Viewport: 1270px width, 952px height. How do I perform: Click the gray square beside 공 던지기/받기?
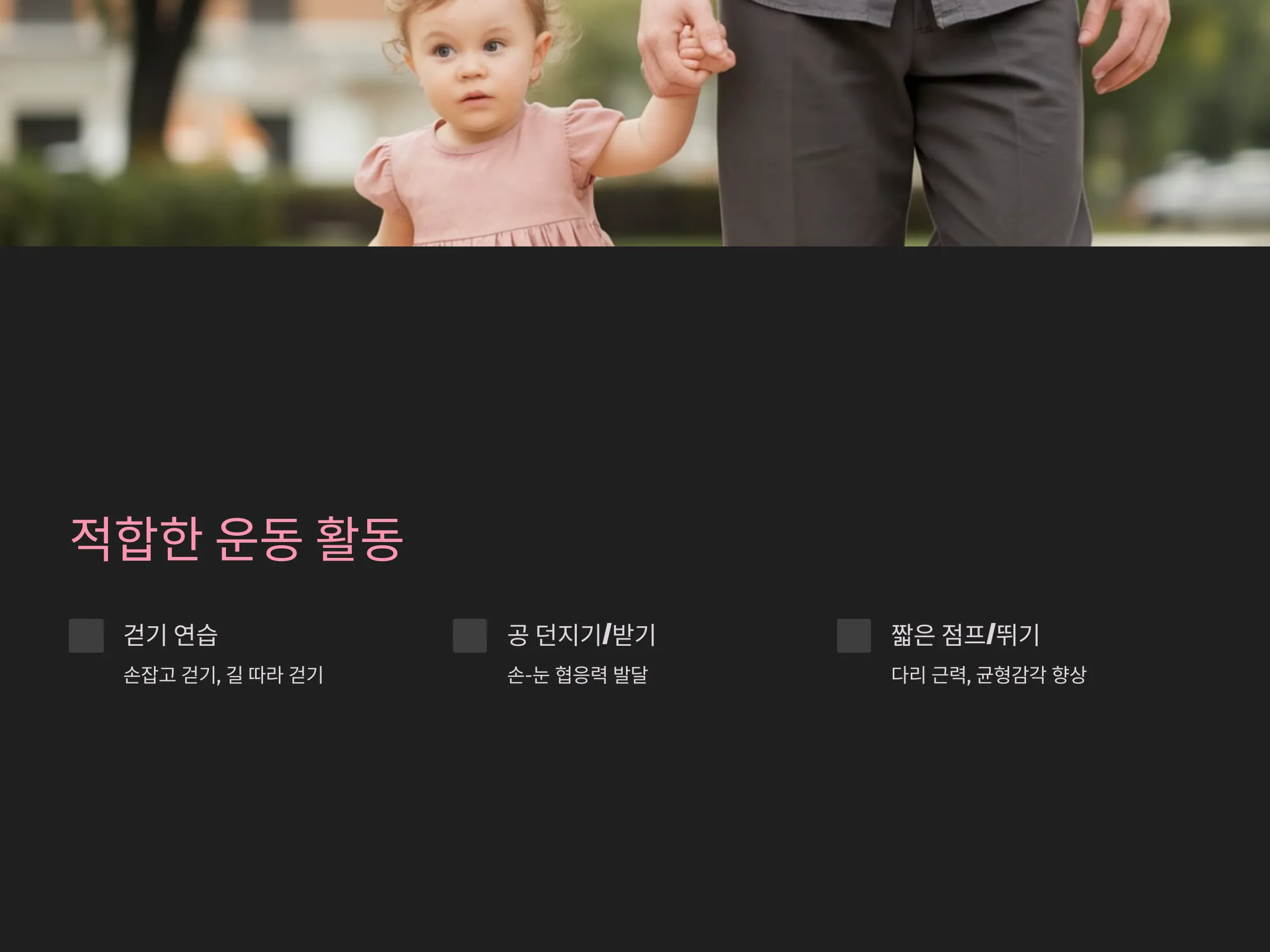point(470,635)
